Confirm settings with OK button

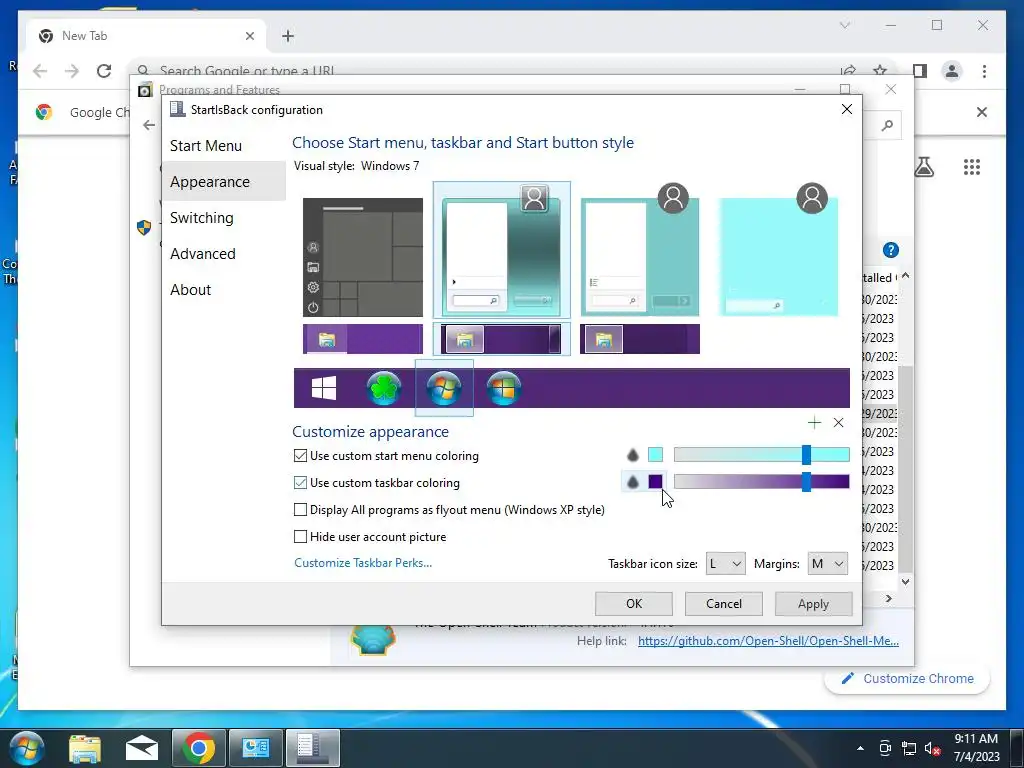coord(633,603)
